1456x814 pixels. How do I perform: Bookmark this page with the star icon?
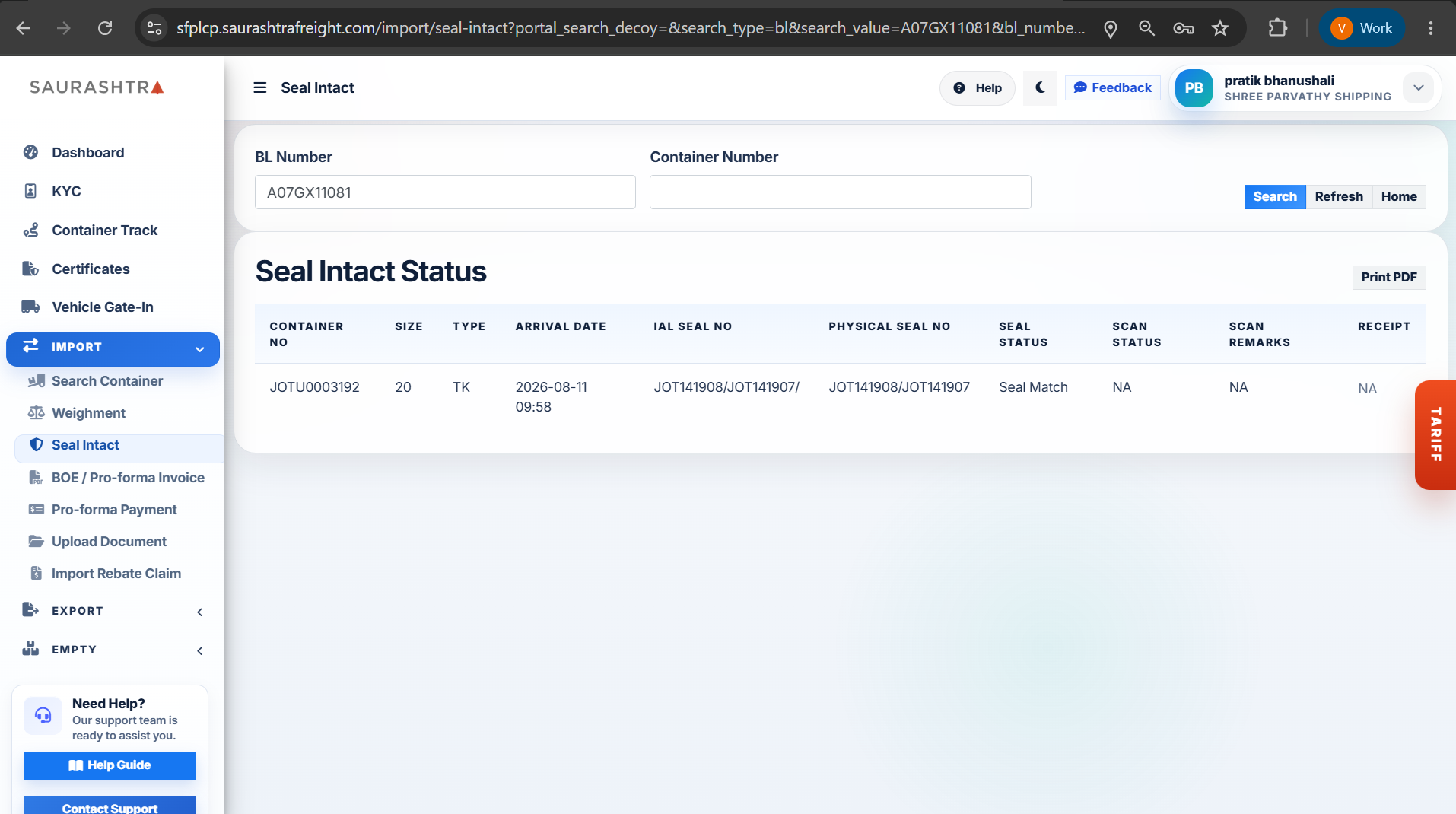(x=1220, y=28)
